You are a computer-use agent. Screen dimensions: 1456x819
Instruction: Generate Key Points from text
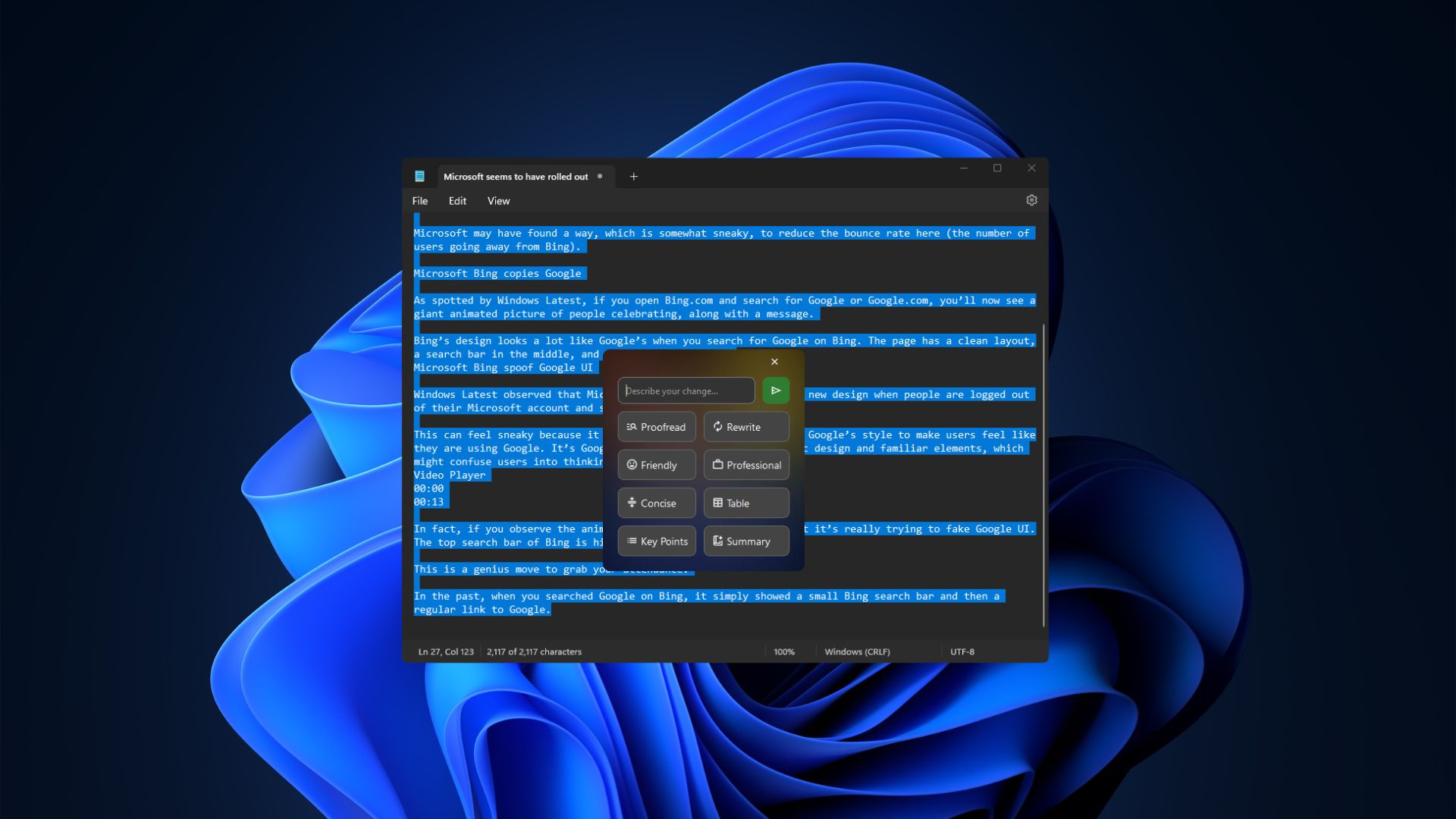click(x=656, y=541)
